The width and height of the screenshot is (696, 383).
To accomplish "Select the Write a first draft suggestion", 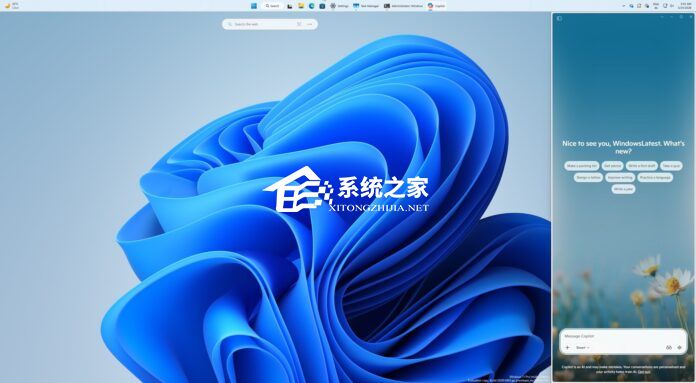I will [642, 166].
